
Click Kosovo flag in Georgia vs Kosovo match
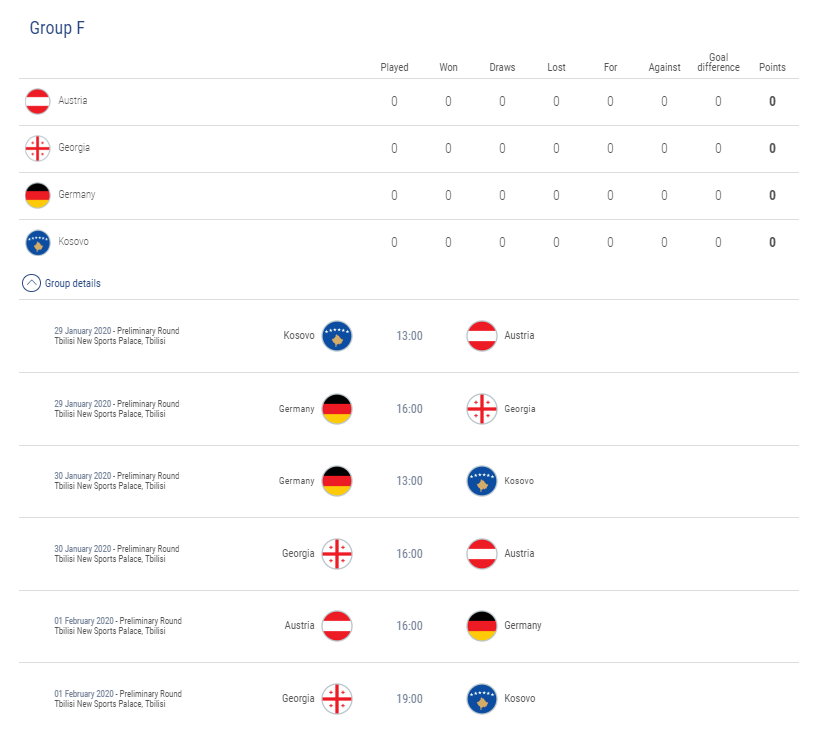coord(482,699)
